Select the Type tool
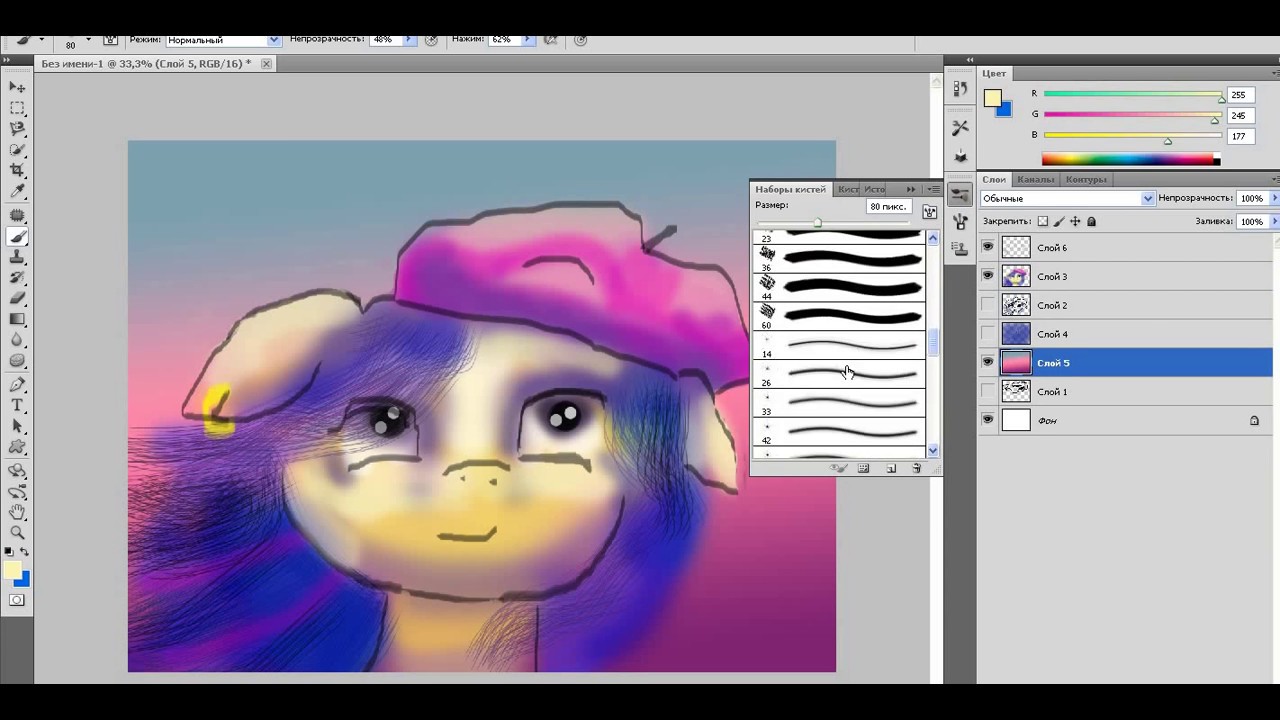Viewport: 1280px width, 720px height. (x=17, y=406)
